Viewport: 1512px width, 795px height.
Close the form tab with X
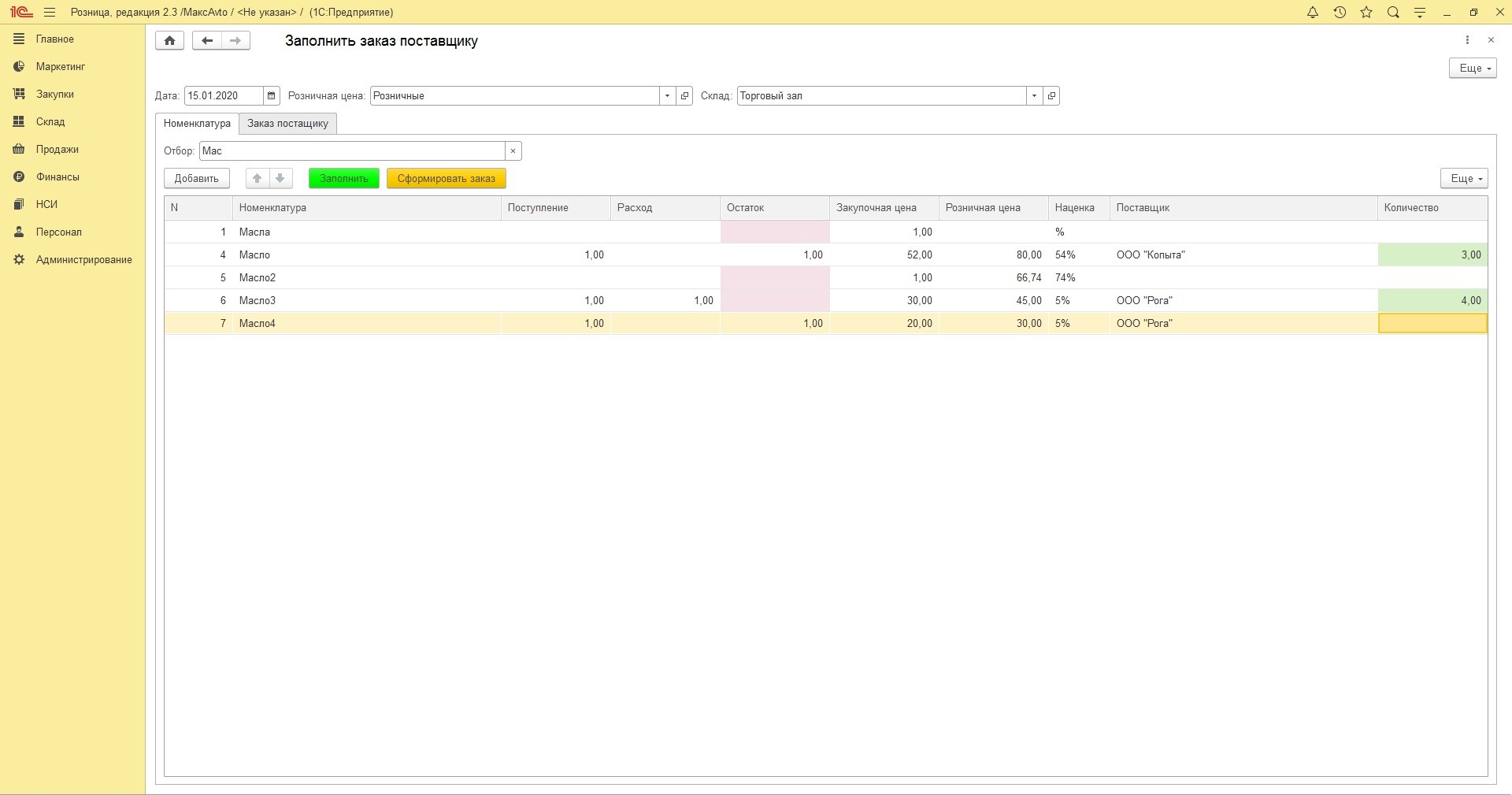[1491, 40]
